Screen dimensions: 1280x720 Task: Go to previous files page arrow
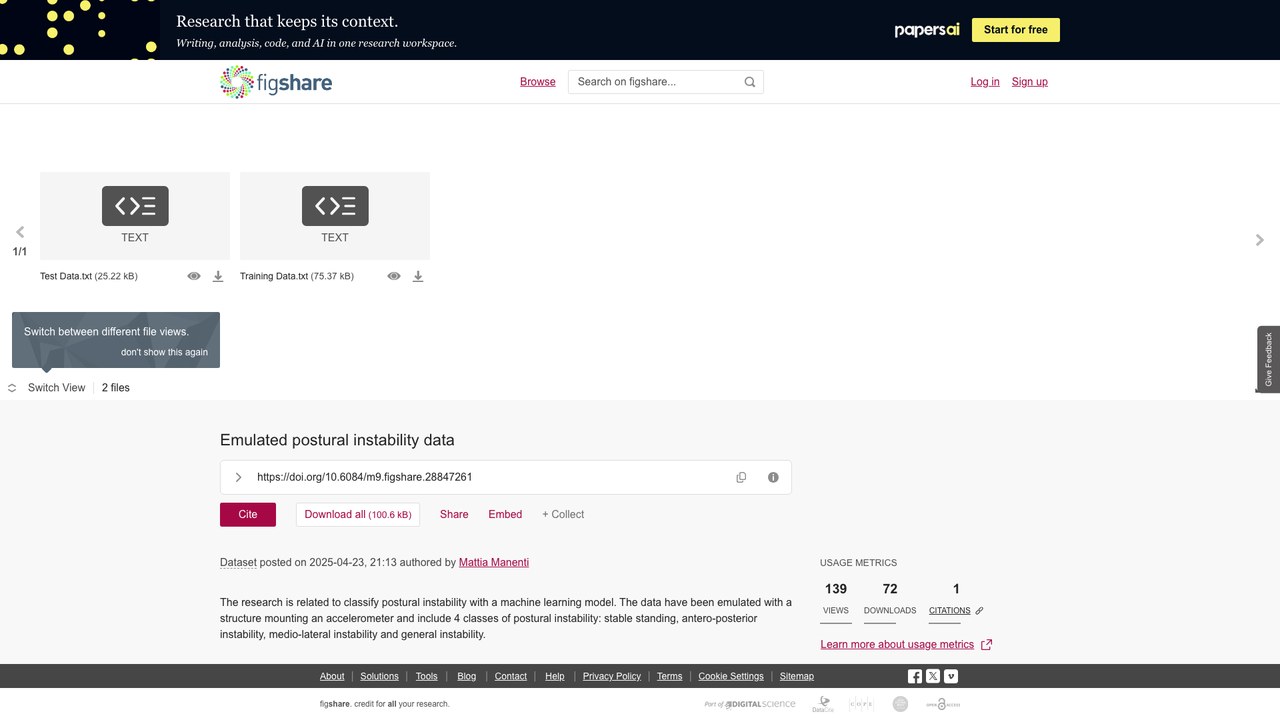(20, 232)
